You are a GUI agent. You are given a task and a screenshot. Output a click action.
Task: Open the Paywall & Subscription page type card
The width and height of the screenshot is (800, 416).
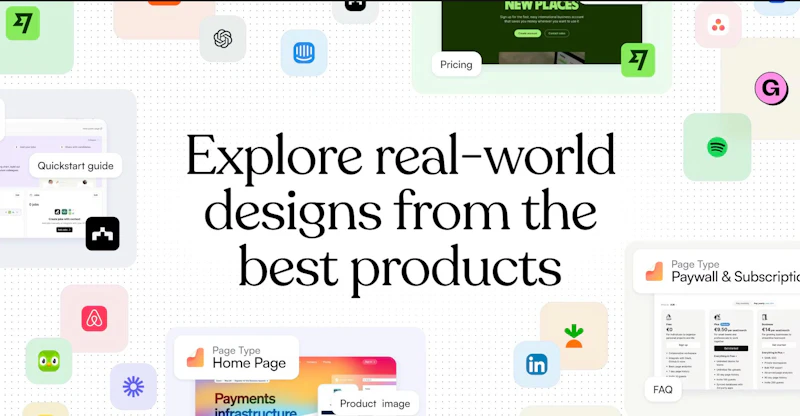point(716,271)
